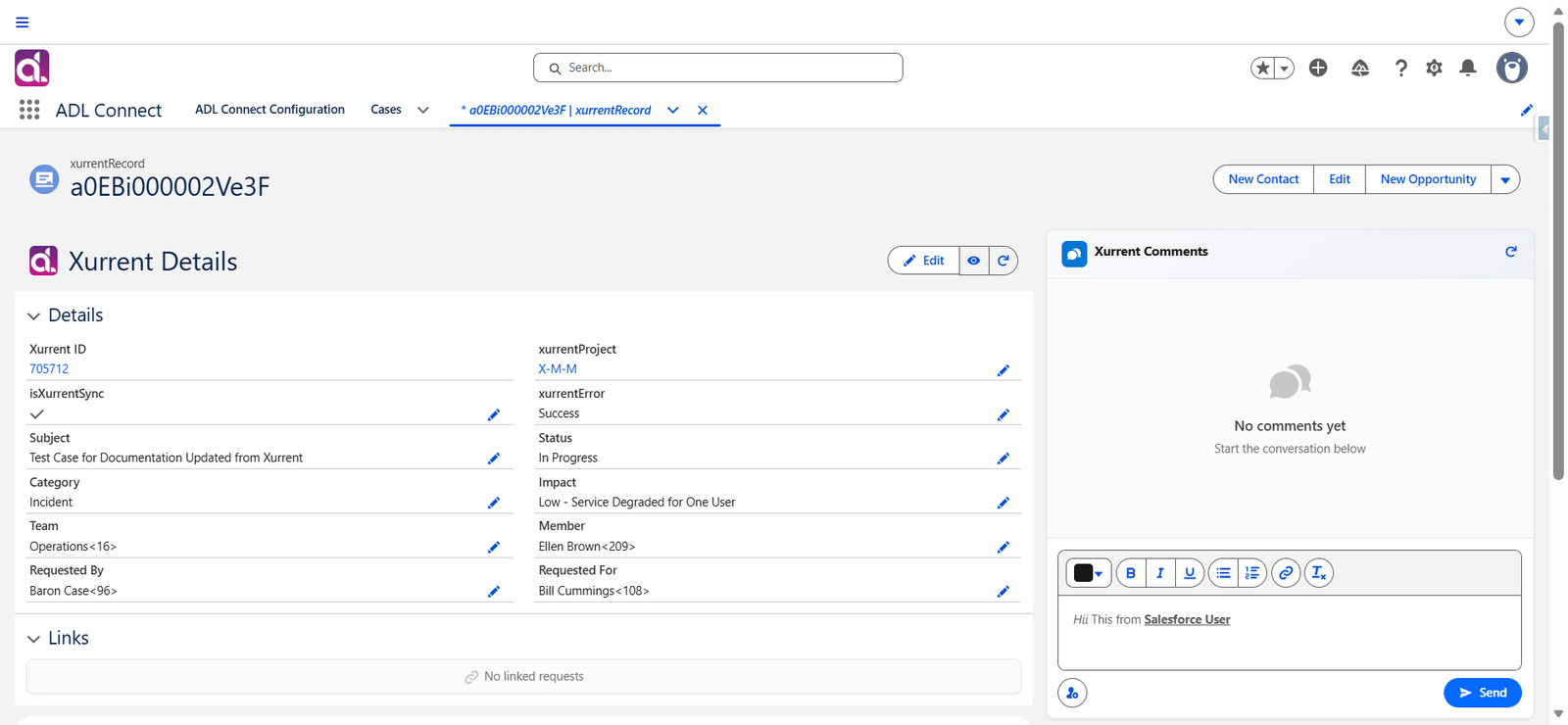The height and width of the screenshot is (725, 1568).
Task: Edit the Category field
Action: point(494,503)
